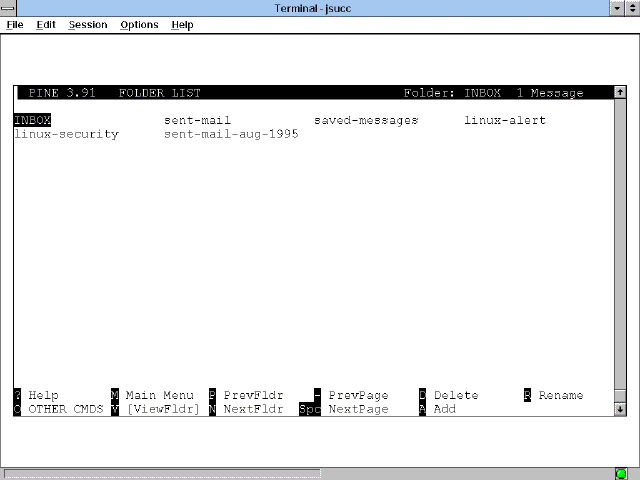Screen dimensions: 640x480
Task: Click the minimize down-arrow button
Action: pos(617,8)
